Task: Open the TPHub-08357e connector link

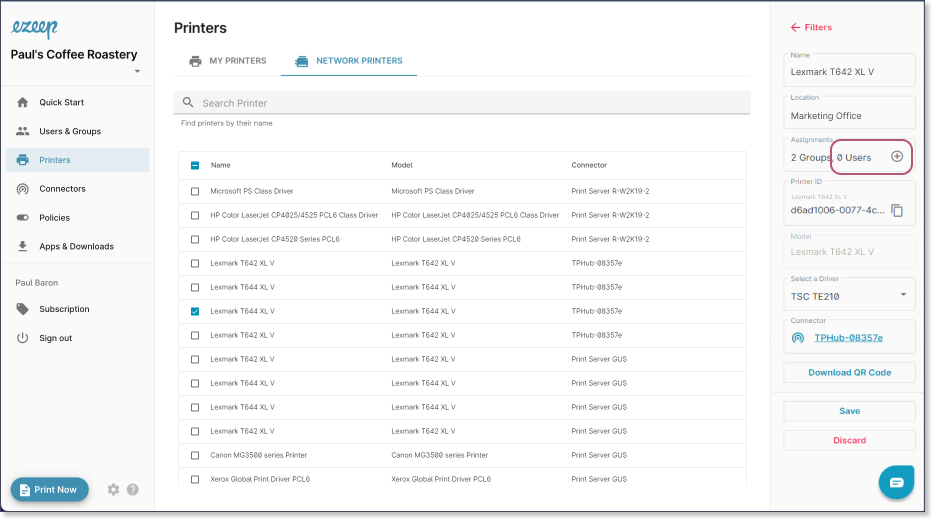Action: pos(848,337)
